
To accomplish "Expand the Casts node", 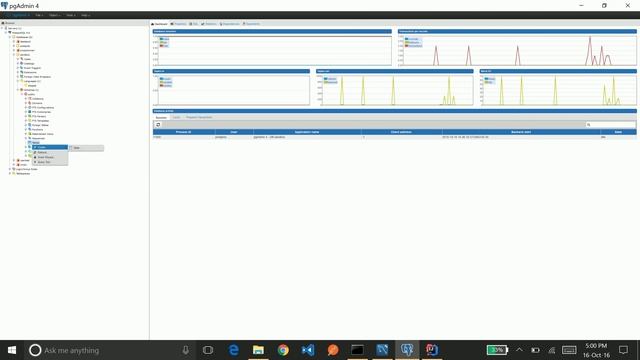I will coord(18,59).
